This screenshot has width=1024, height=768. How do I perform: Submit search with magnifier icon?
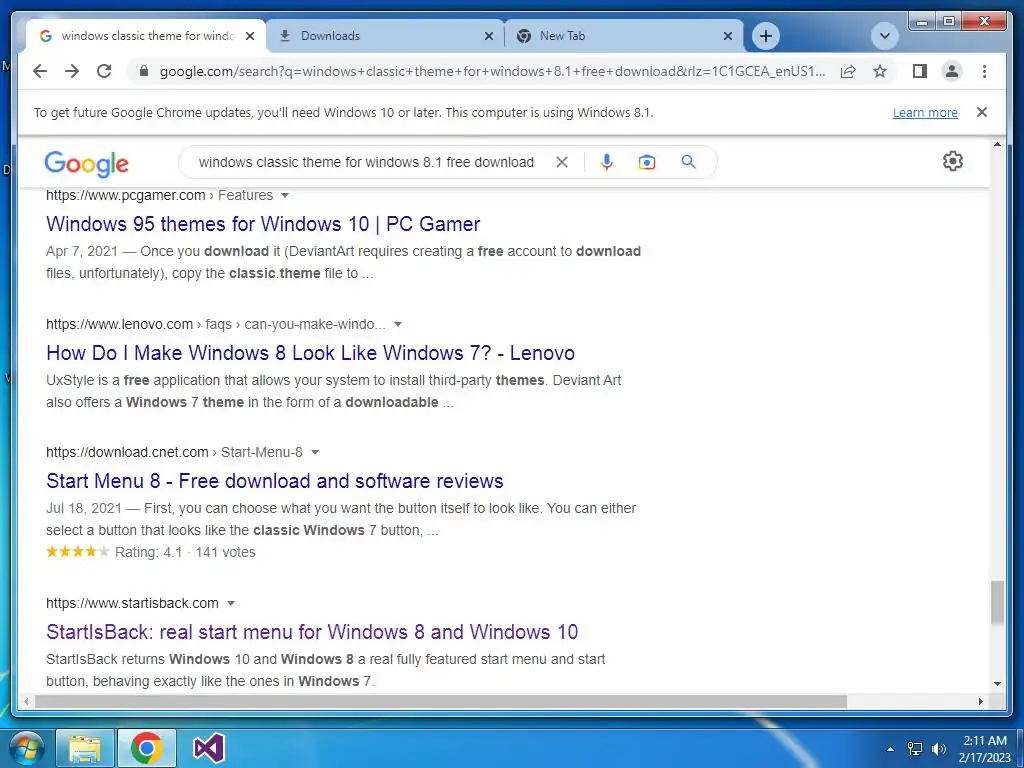[x=688, y=161]
